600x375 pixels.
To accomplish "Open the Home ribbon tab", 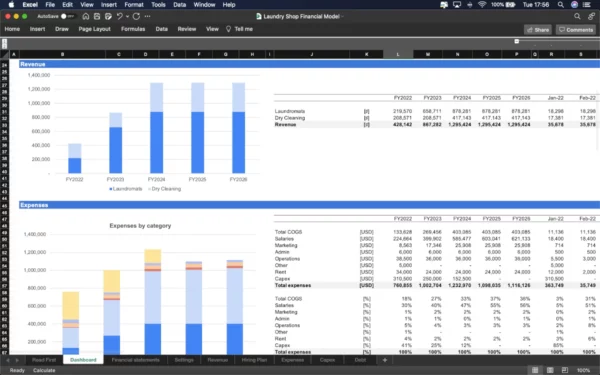I will pos(12,29).
